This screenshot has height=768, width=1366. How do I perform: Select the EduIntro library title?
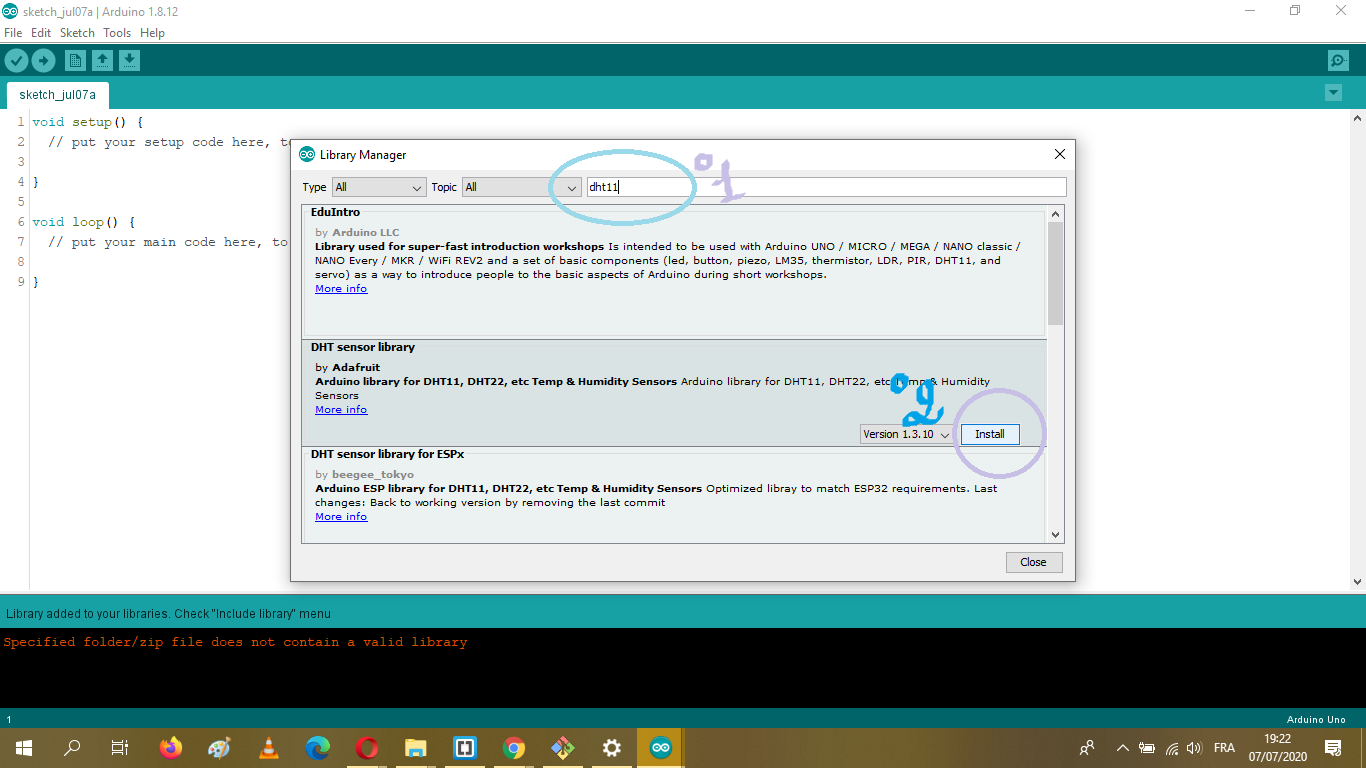coord(335,212)
